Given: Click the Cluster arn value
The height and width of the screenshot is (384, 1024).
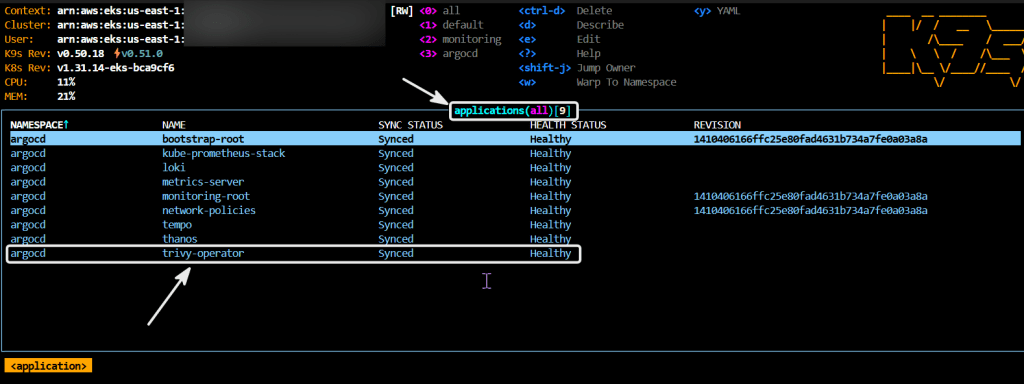Looking at the screenshot, I should 120,25.
